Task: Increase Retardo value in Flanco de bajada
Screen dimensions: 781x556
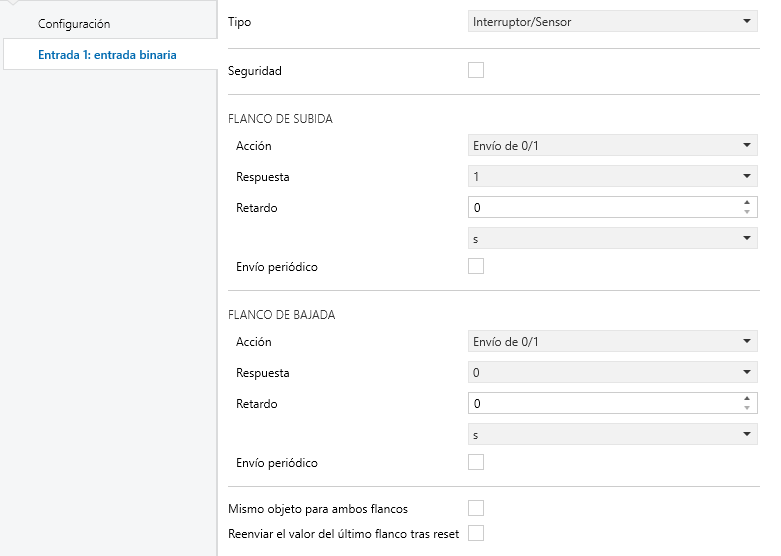Action: pos(747,399)
